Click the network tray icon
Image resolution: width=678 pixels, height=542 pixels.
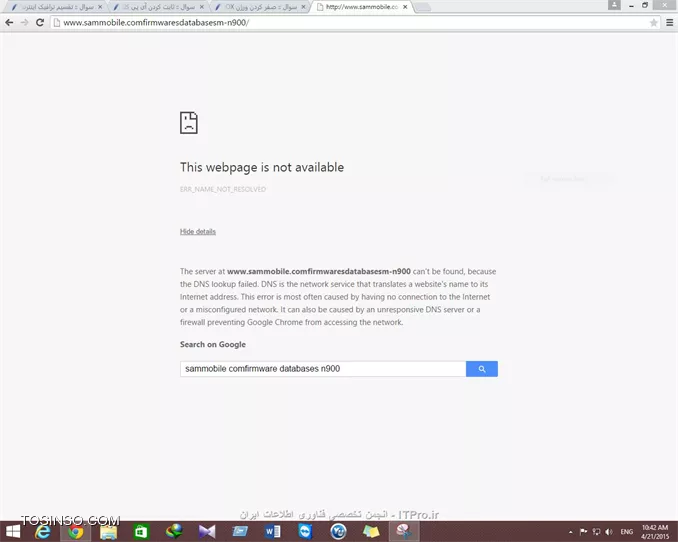(x=596, y=532)
